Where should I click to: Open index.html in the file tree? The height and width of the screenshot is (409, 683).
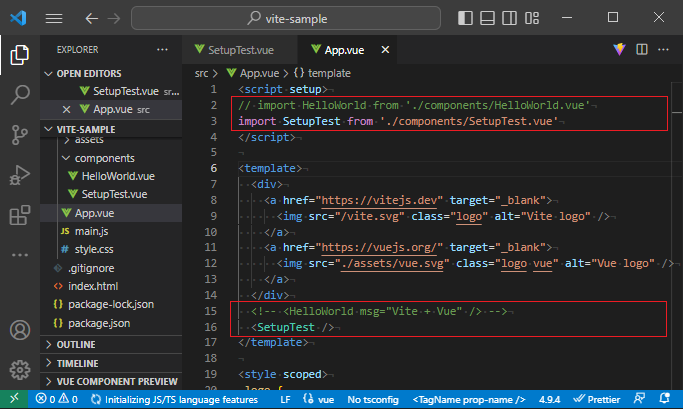[93, 286]
